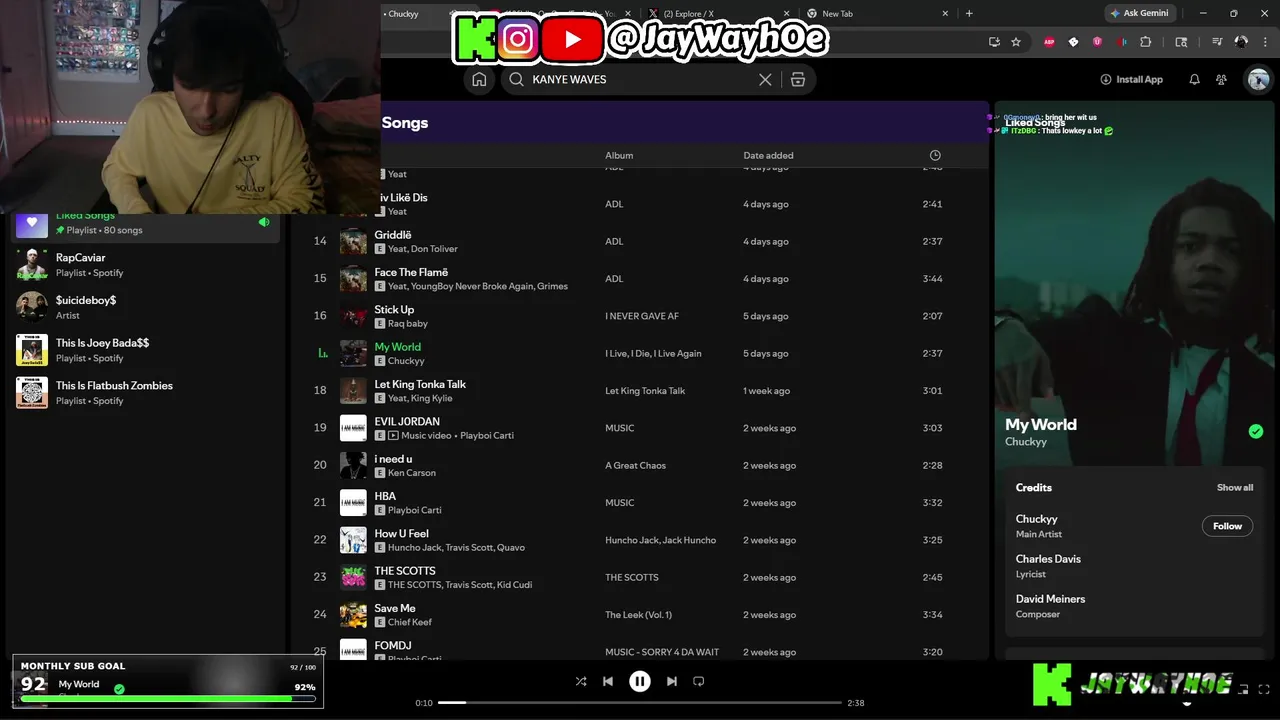Select Save Me by Chief Keef

640,615
